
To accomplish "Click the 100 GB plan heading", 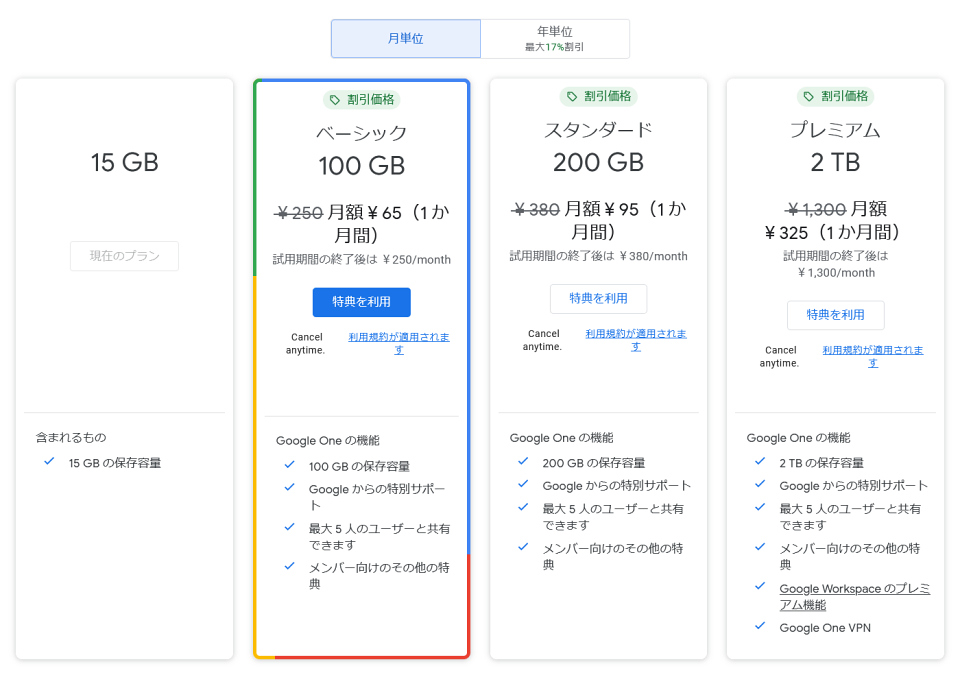I will click(361, 165).
